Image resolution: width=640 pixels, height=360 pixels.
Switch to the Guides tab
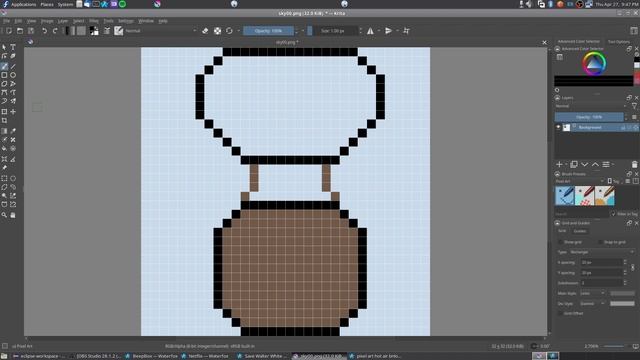580,231
